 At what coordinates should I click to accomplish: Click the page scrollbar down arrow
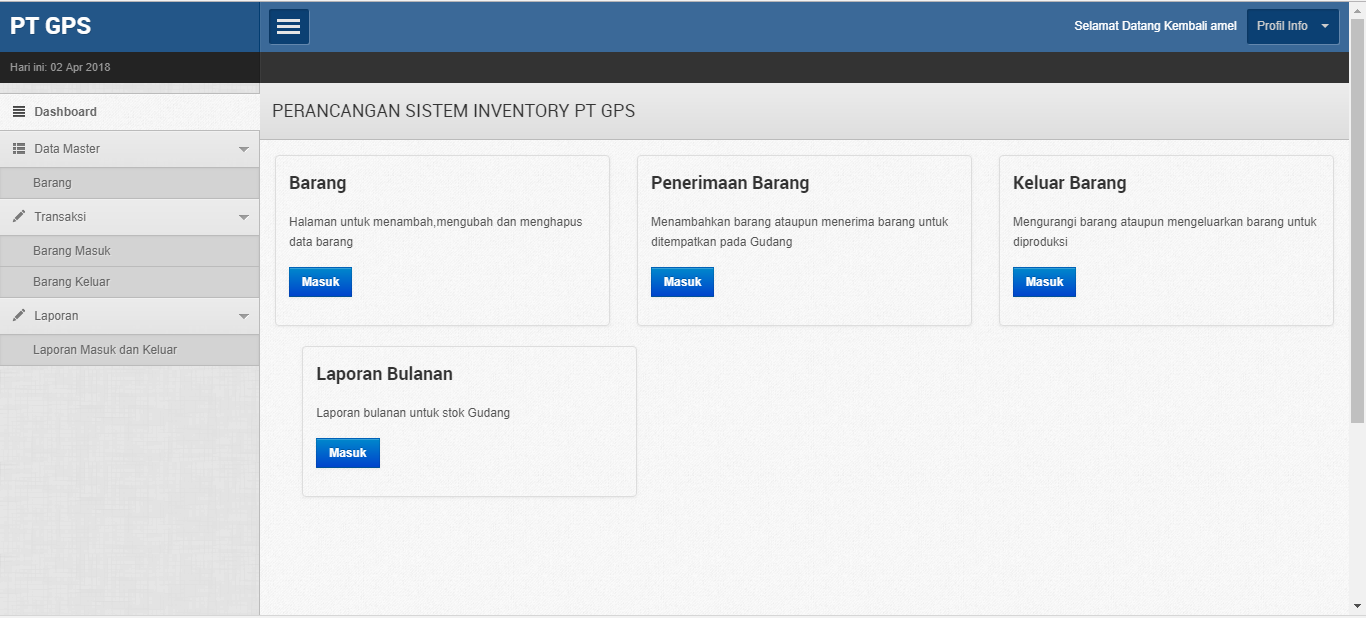pyautogui.click(x=1357, y=605)
